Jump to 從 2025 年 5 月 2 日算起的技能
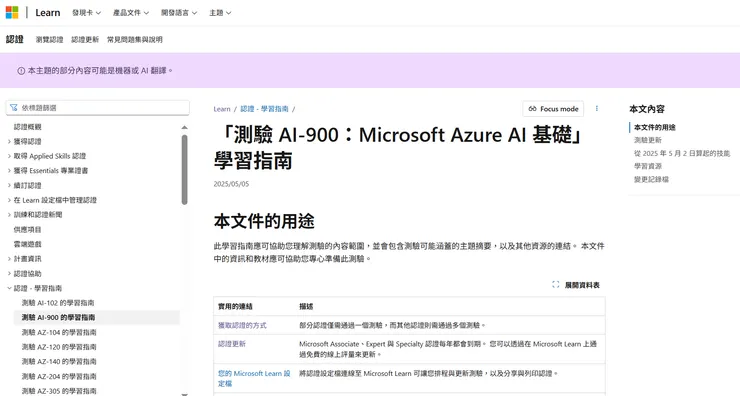 point(682,153)
